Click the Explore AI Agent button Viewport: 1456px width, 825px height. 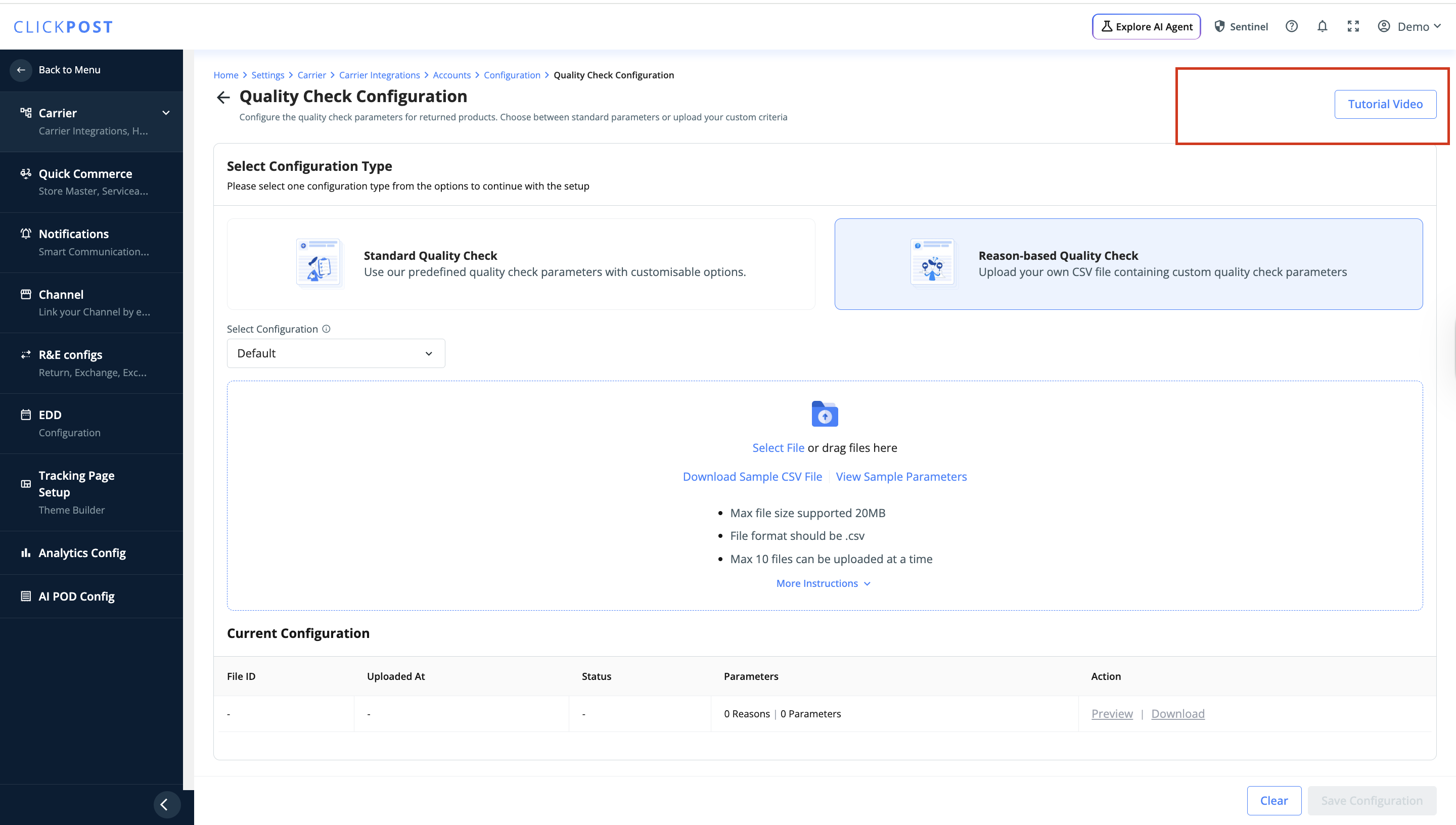[1146, 27]
